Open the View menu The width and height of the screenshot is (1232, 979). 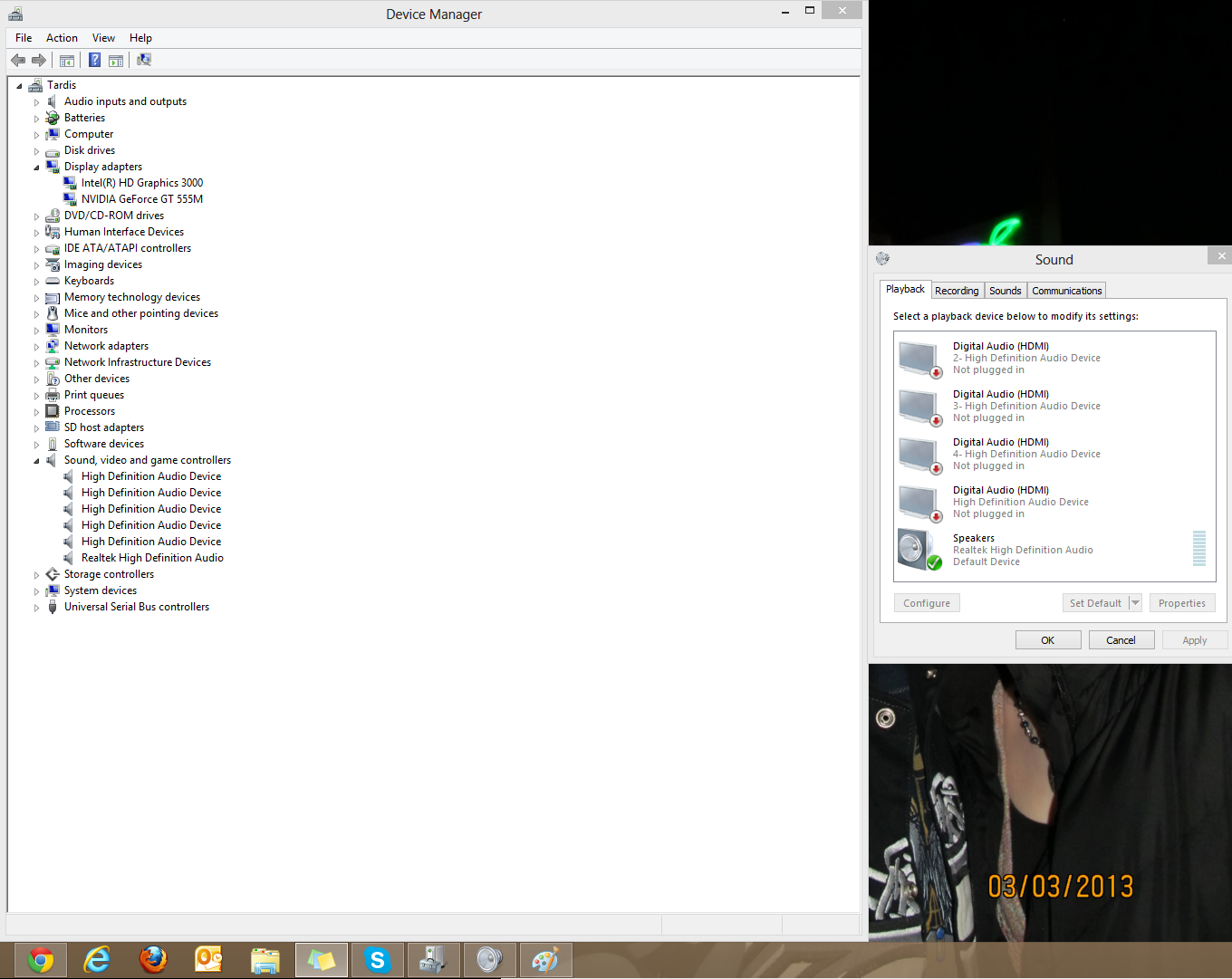[x=103, y=38]
